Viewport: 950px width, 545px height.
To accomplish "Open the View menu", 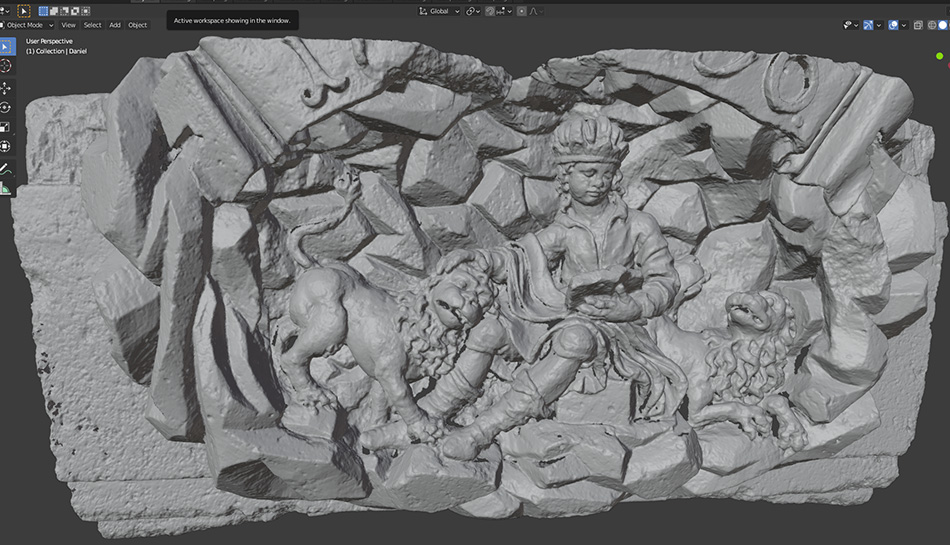I will [x=68, y=24].
